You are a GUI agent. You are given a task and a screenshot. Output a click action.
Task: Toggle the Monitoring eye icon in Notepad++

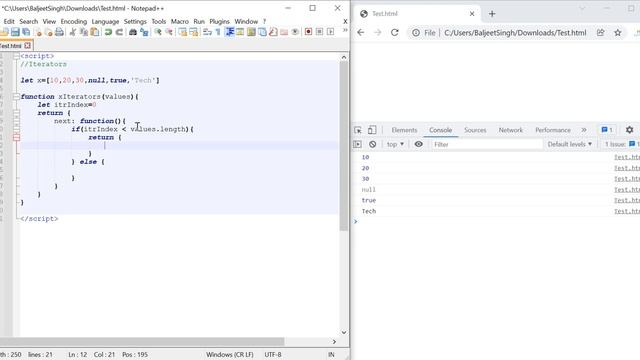(295, 32)
